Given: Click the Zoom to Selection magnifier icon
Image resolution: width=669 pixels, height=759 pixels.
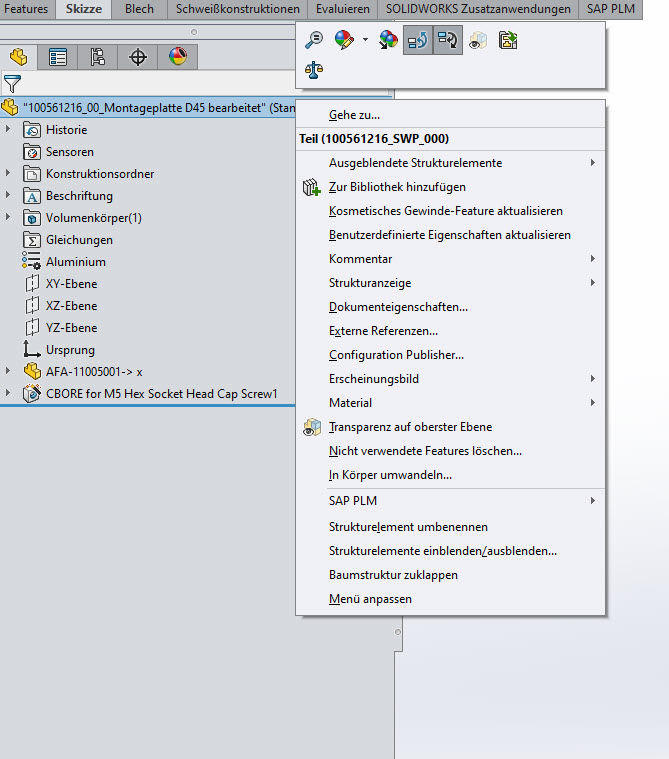Looking at the screenshot, I should click(x=314, y=40).
